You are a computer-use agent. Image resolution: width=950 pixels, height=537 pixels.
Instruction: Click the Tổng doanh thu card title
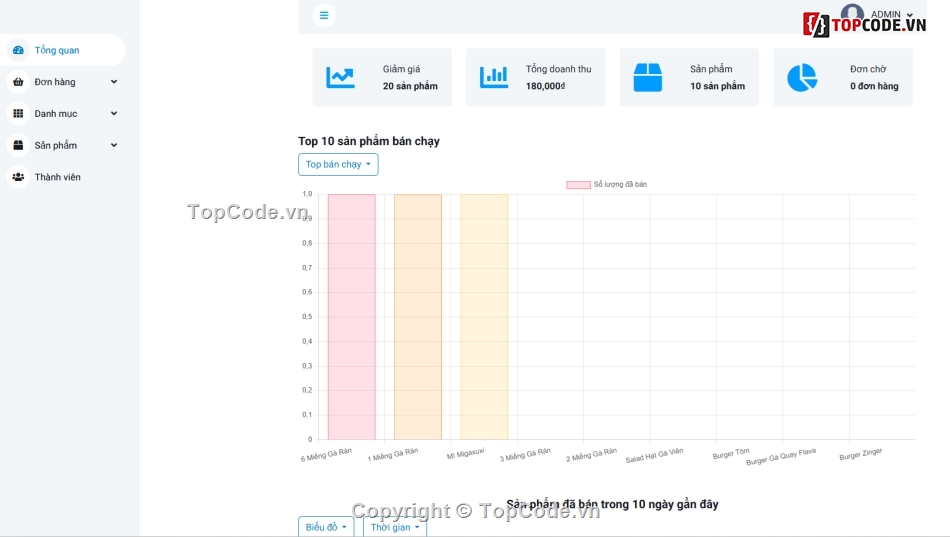559,69
